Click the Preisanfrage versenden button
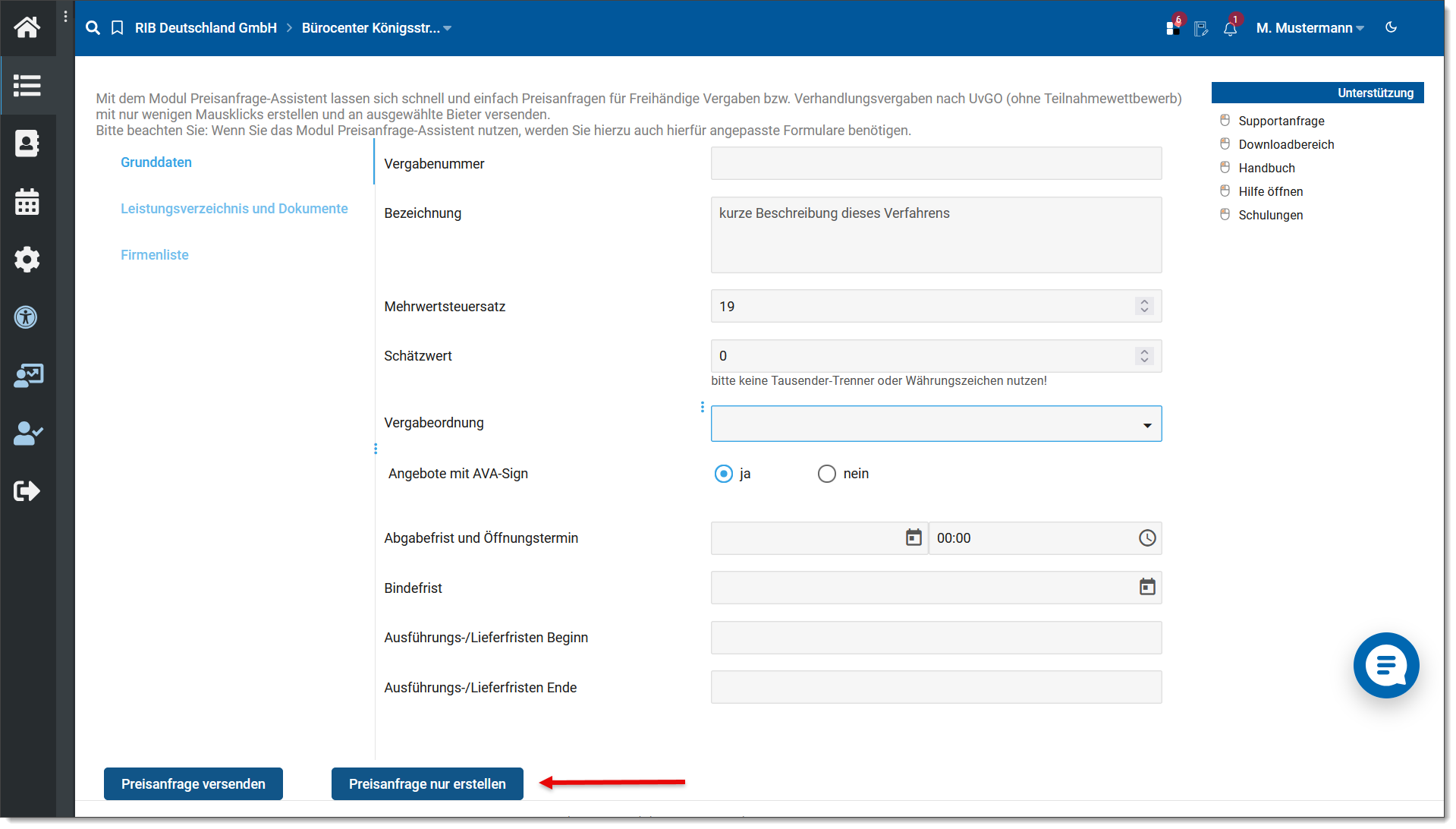 (193, 784)
